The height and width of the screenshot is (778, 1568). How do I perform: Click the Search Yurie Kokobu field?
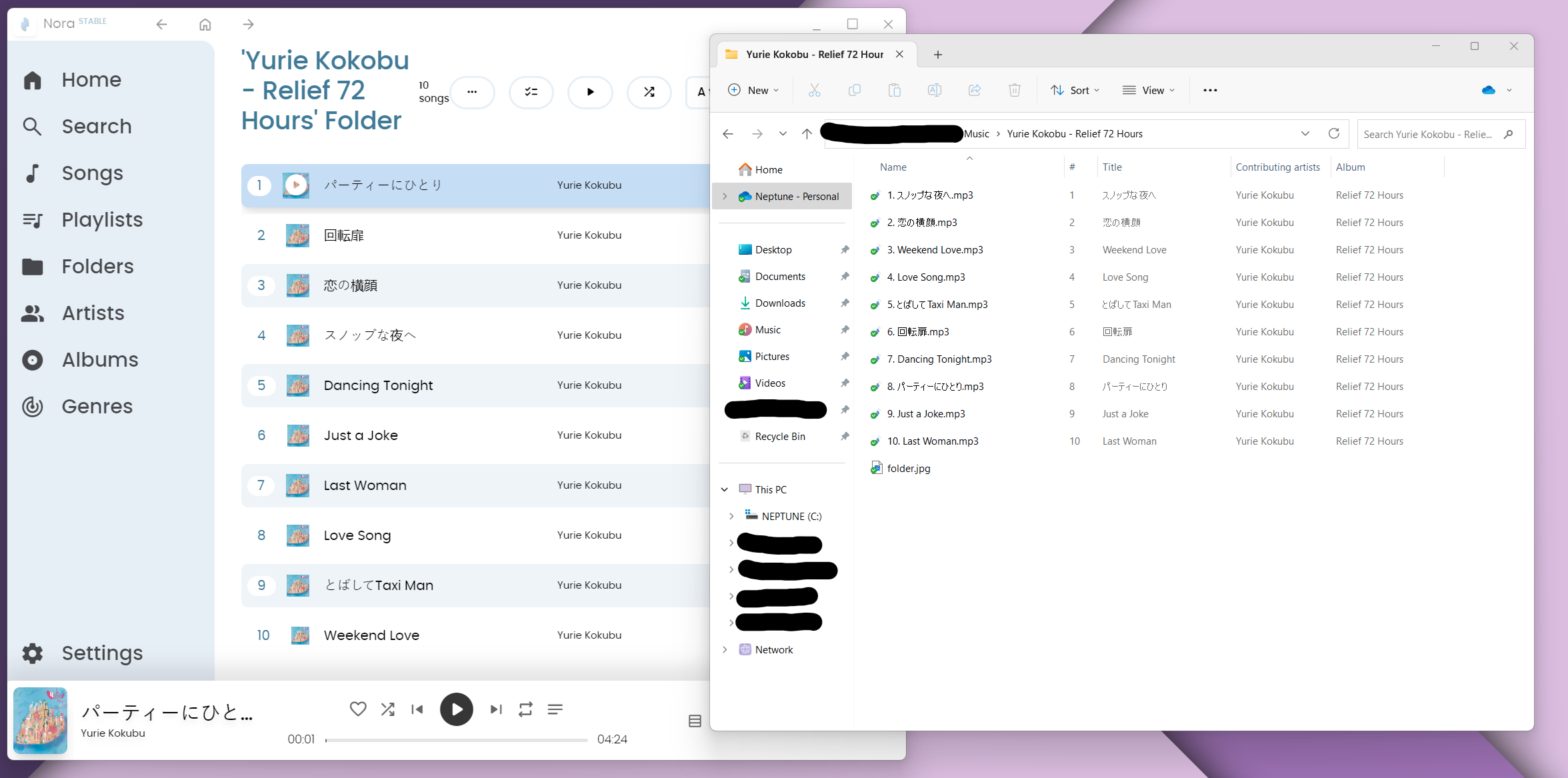[x=1428, y=134]
